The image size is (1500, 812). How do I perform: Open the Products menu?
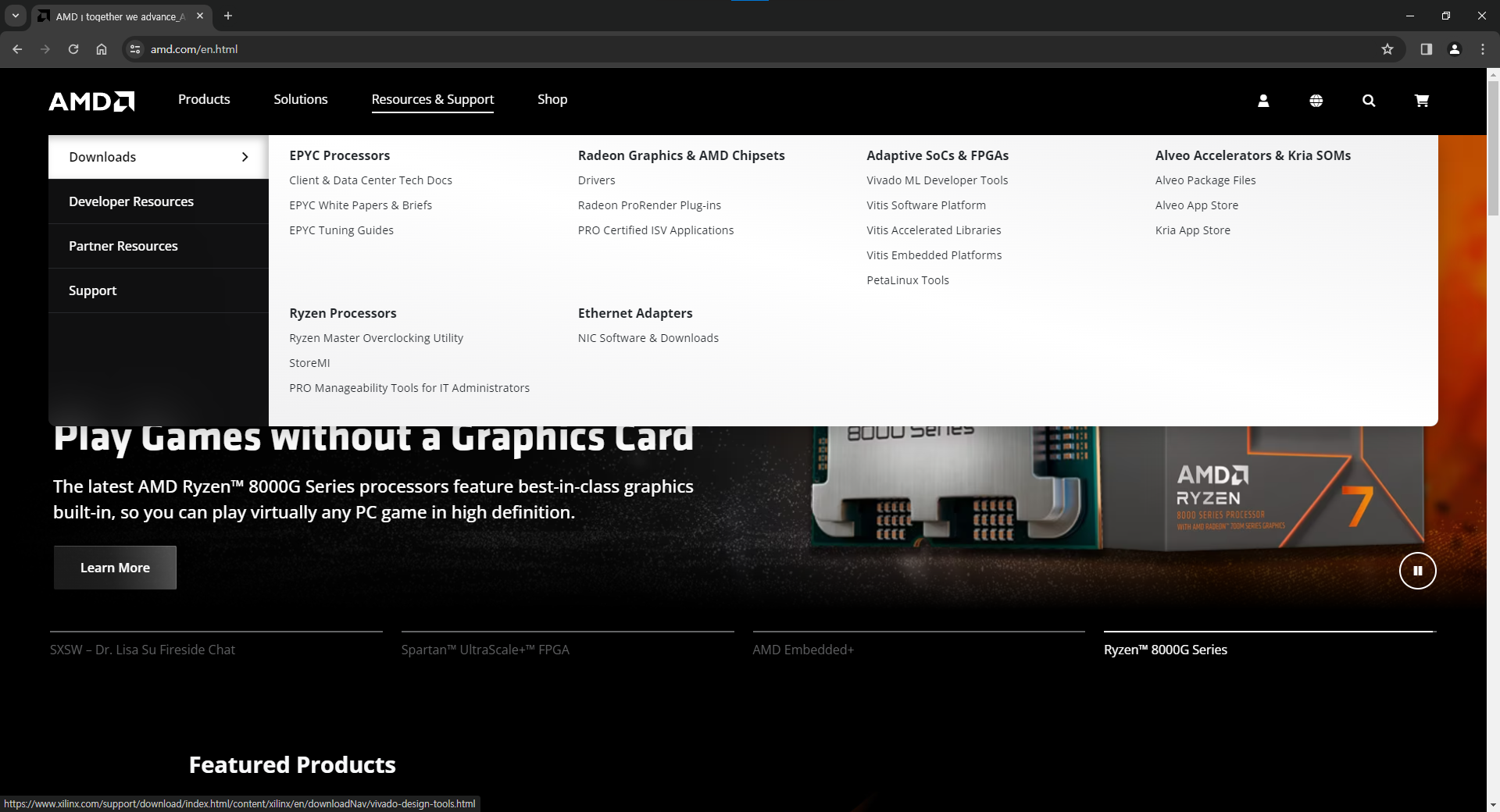click(x=204, y=99)
